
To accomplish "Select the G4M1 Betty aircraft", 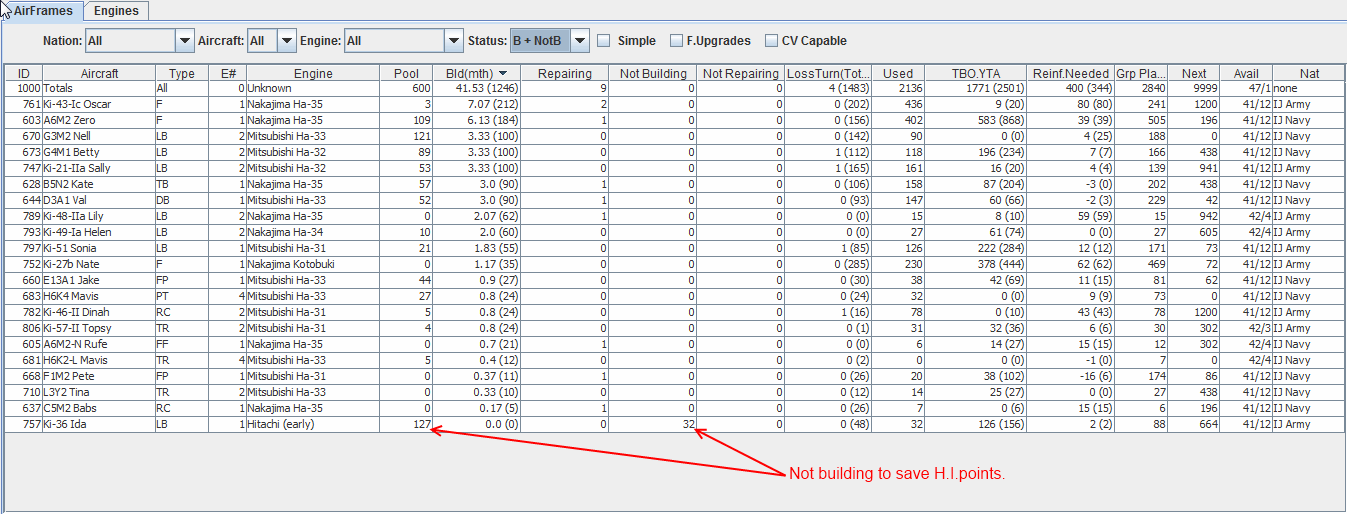I will [x=99, y=153].
